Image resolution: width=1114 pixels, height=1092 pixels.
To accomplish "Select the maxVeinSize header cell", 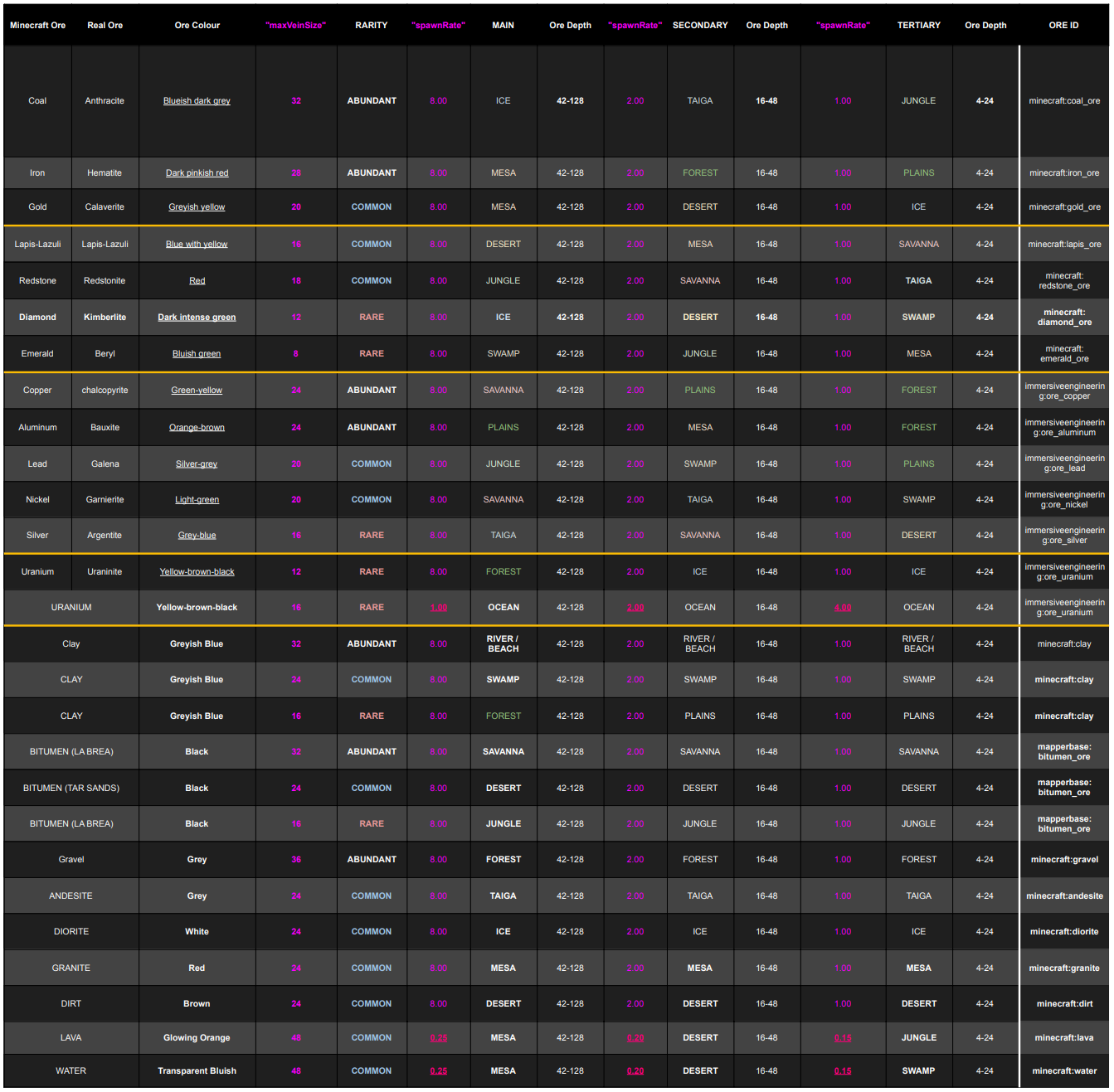I will [295, 26].
